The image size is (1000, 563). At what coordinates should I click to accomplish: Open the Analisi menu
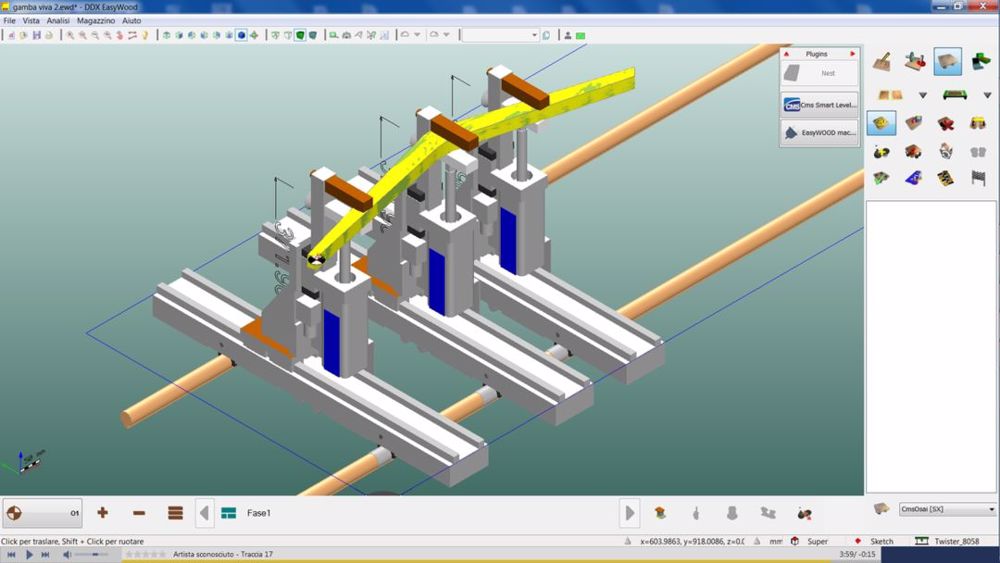(58, 20)
